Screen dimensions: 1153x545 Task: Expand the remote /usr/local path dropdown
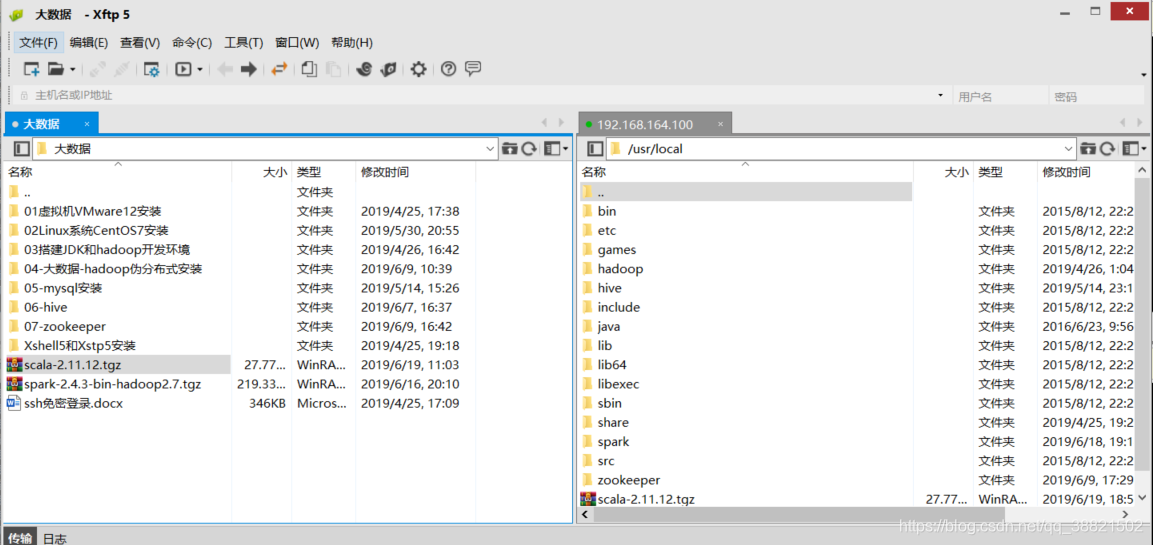coord(1069,149)
